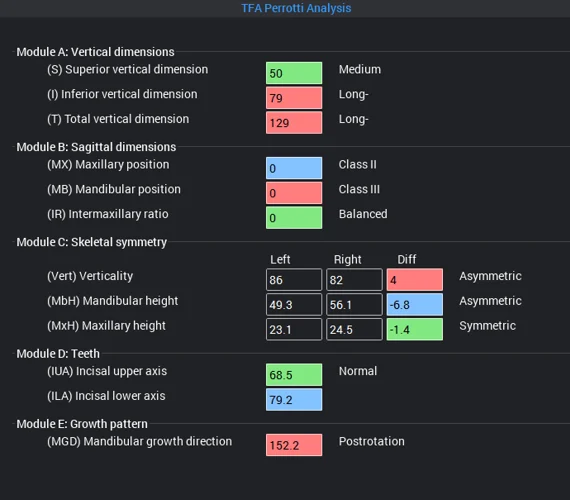Click the Maxillary height Right value 24.5

coord(354,329)
